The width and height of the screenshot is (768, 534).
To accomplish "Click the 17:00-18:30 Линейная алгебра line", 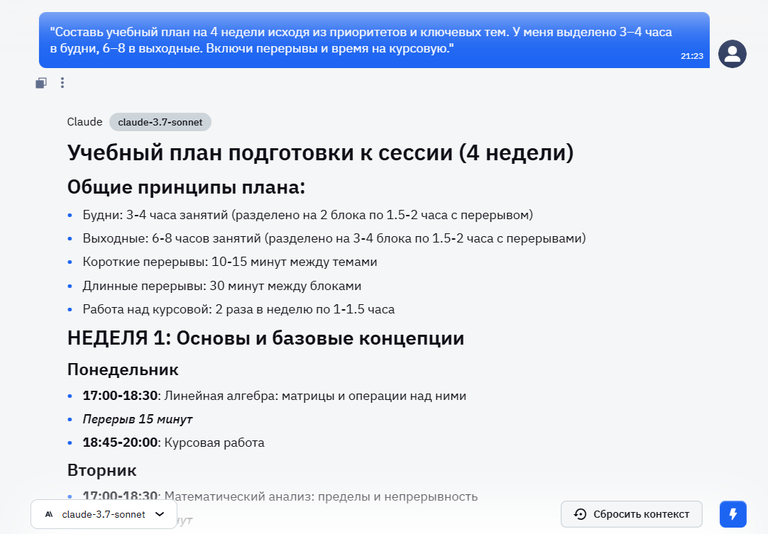I will pos(274,395).
